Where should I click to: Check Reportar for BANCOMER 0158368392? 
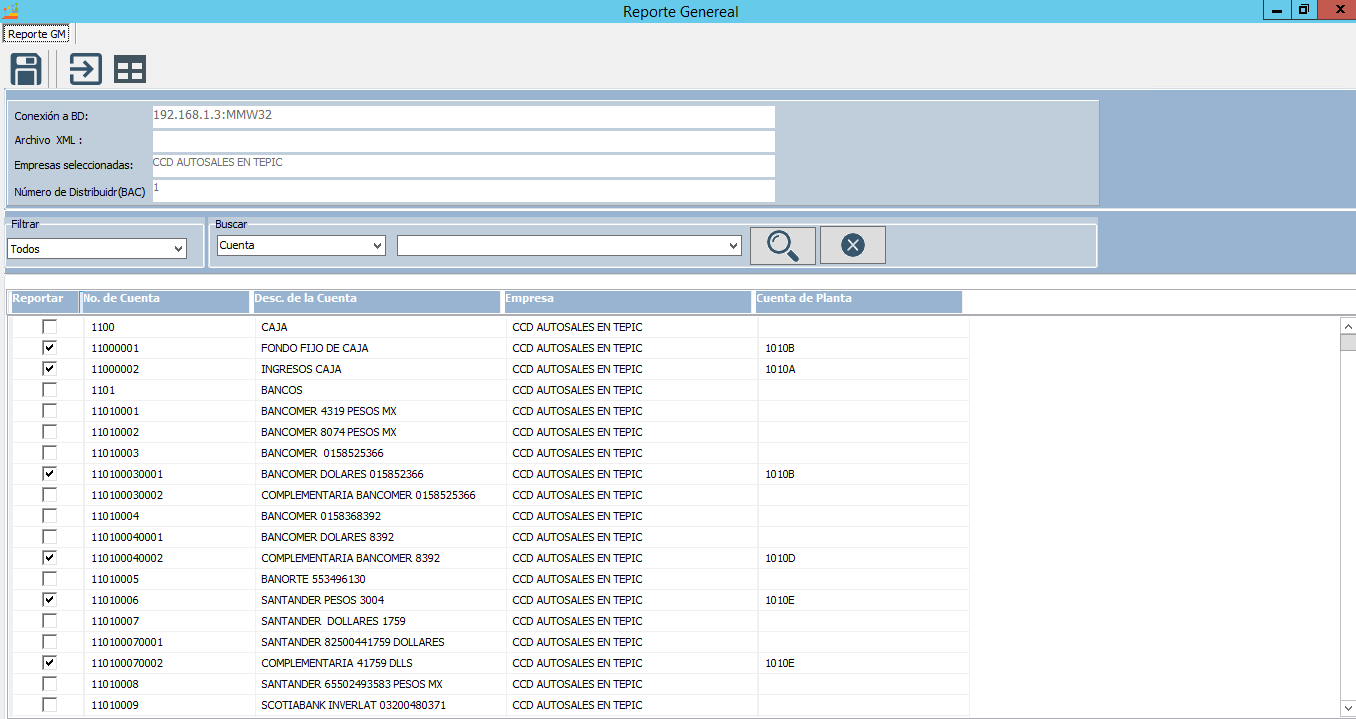[x=49, y=516]
